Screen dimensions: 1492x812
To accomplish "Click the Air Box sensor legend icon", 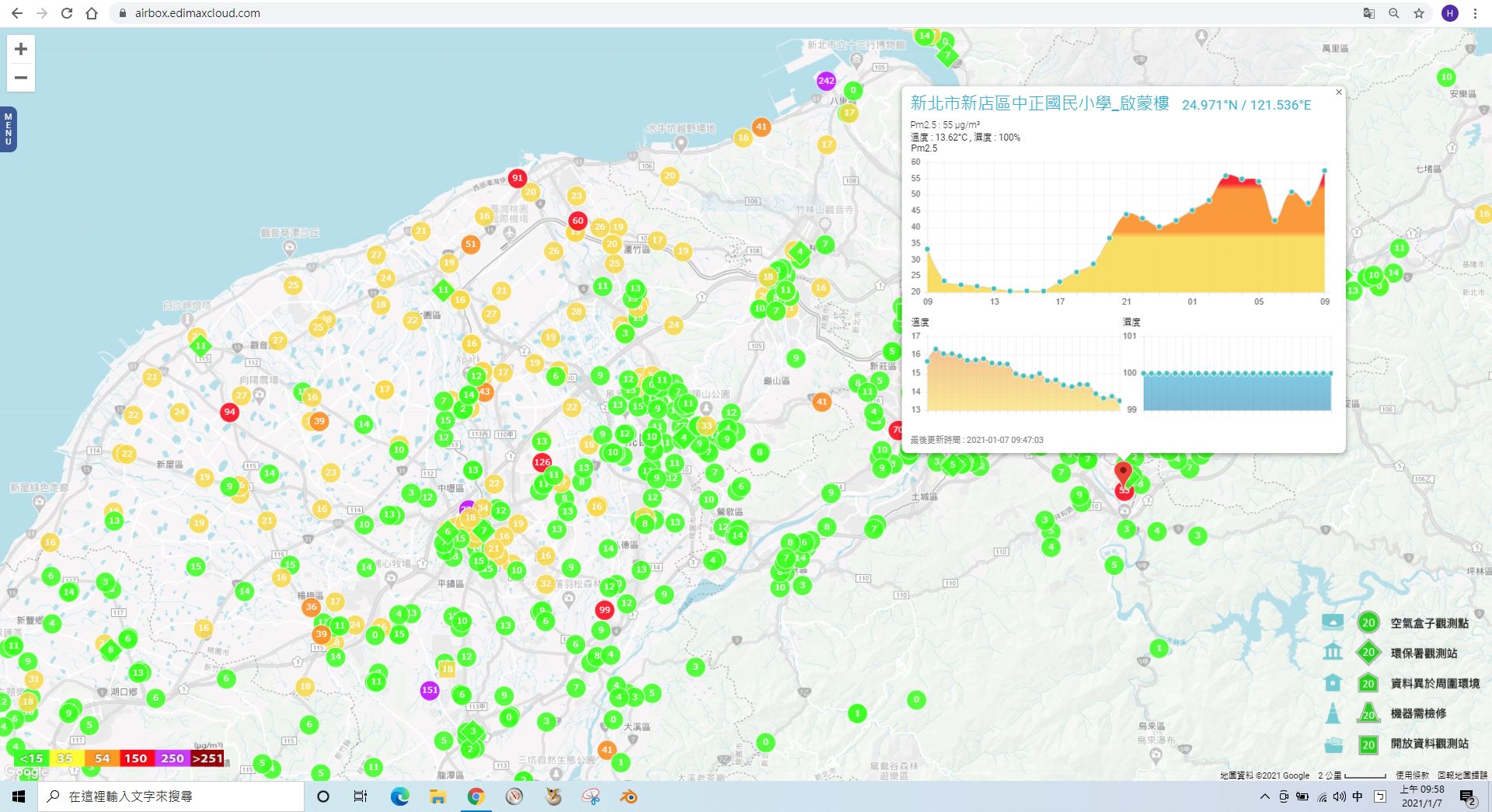I will click(x=1333, y=622).
